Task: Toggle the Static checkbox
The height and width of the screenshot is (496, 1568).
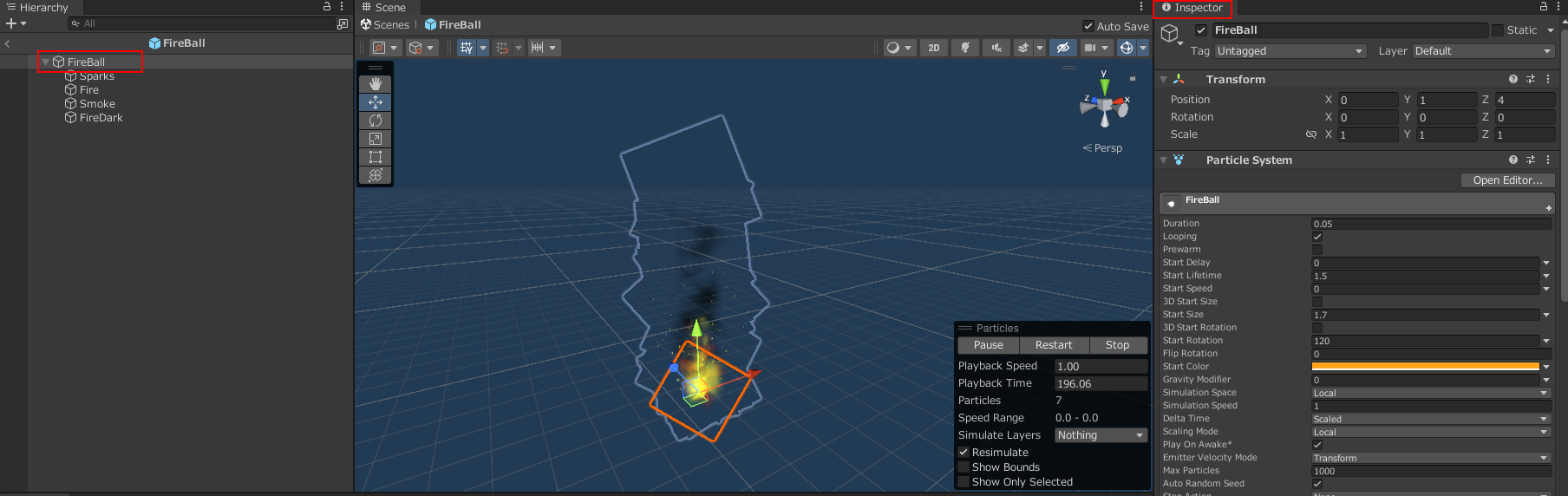Action: click(x=1497, y=30)
